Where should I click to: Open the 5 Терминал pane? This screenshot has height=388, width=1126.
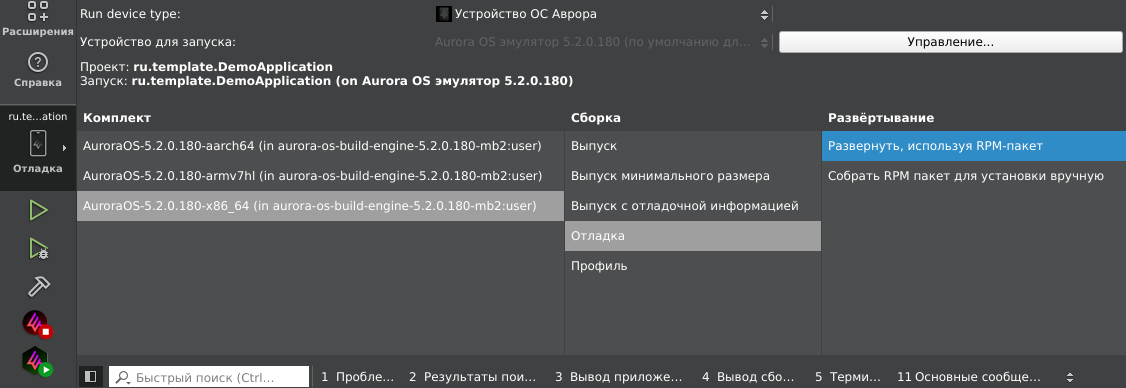847,377
